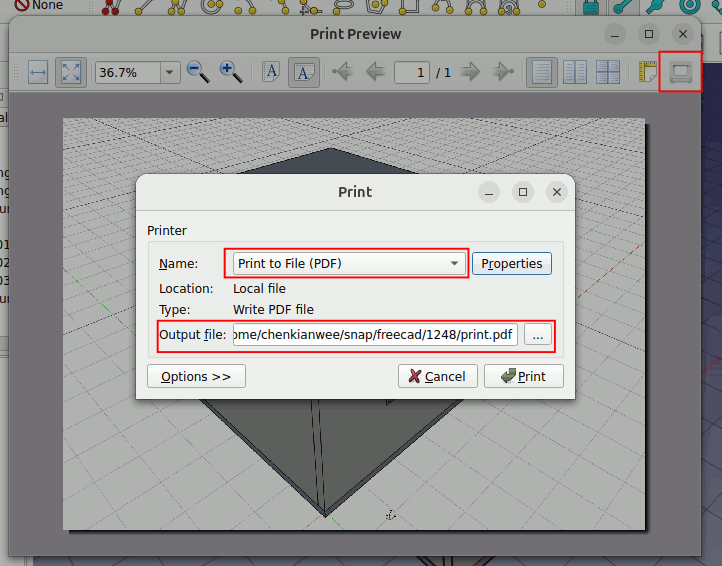Show single page view mode
The width and height of the screenshot is (722, 566).
[x=542, y=72]
